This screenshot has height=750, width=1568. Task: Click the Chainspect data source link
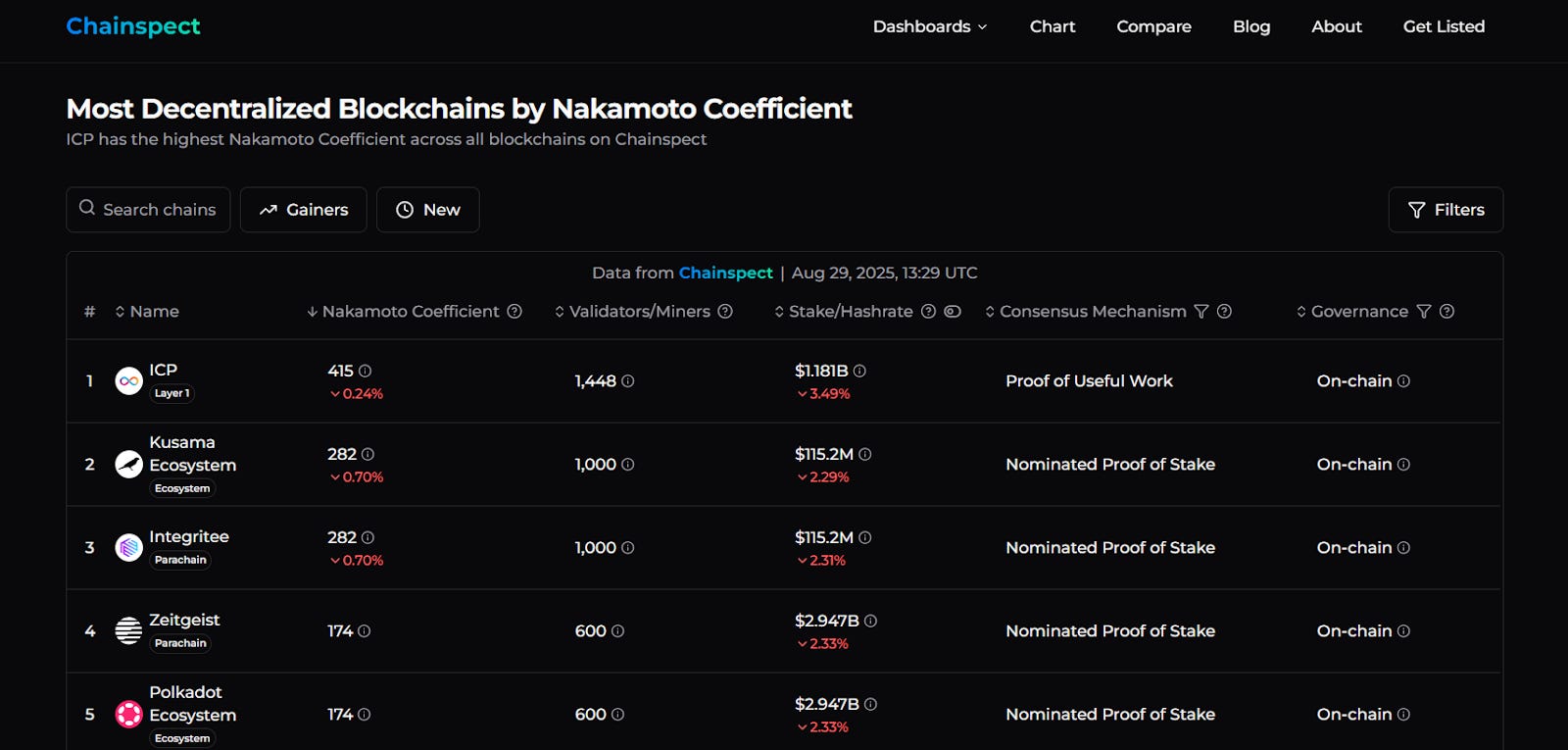(725, 273)
